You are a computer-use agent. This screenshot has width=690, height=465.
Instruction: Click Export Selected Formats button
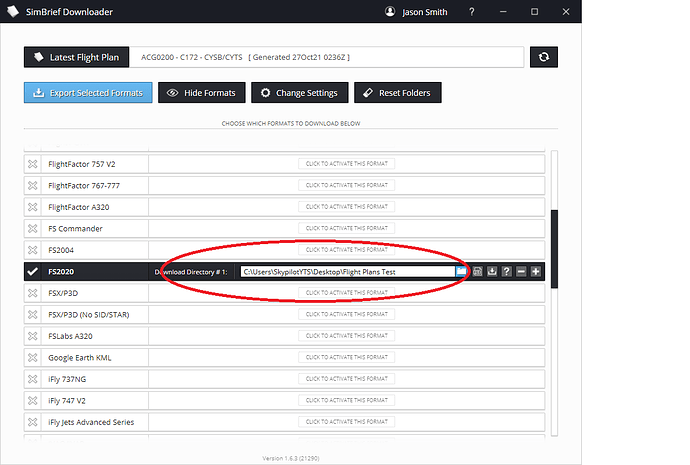[86, 93]
